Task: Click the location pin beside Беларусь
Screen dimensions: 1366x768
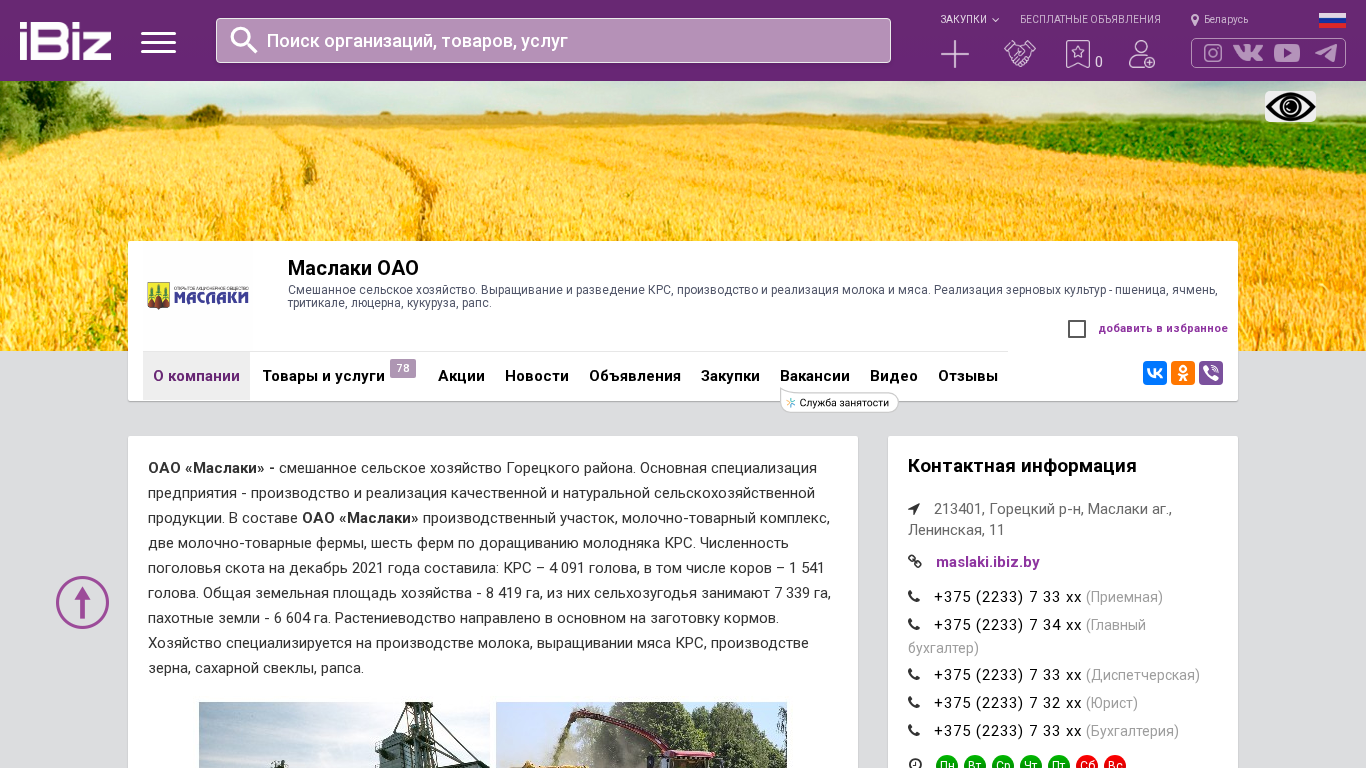Action: coord(1195,20)
